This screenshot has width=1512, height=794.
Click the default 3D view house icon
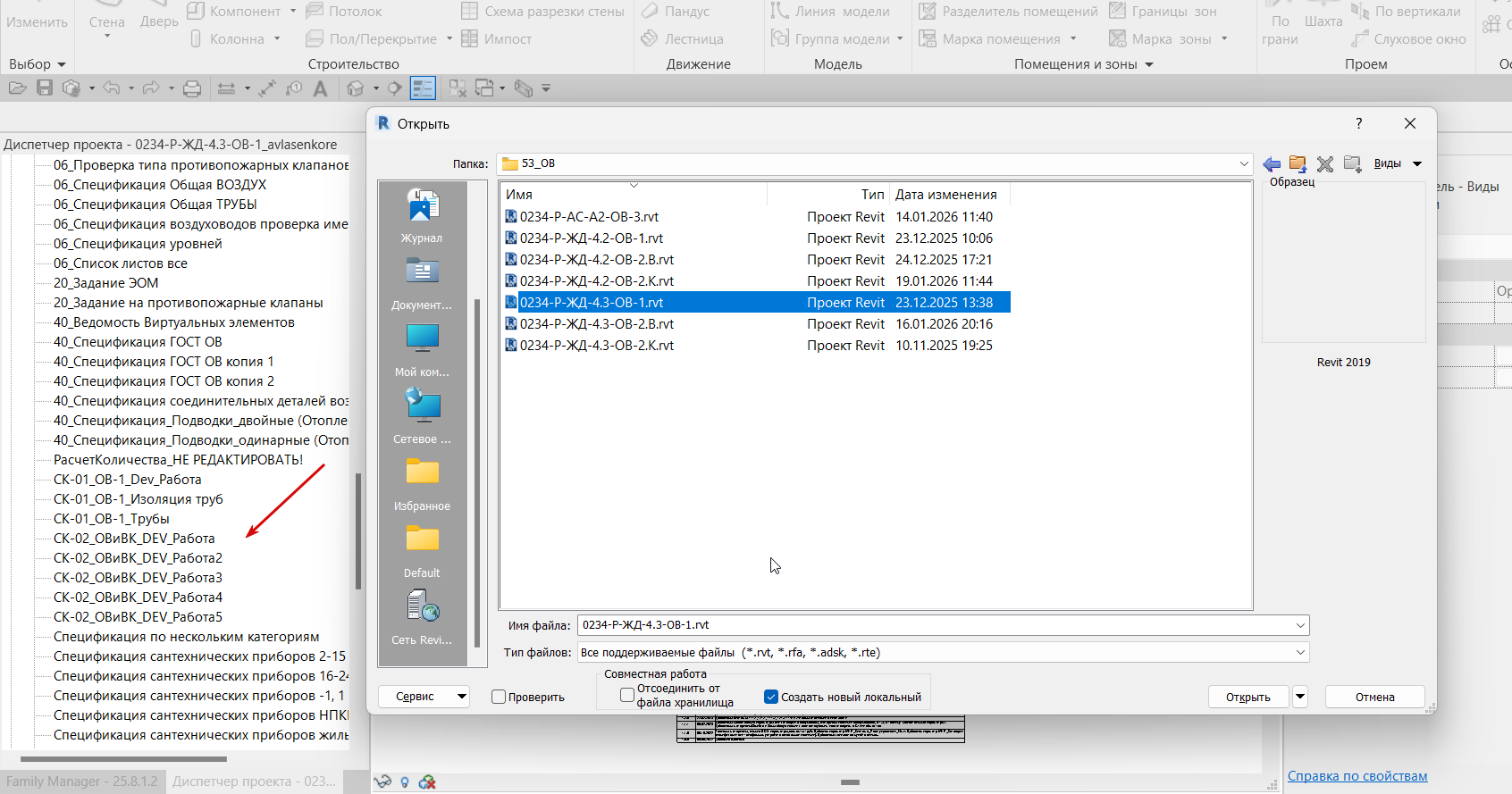tap(356, 88)
